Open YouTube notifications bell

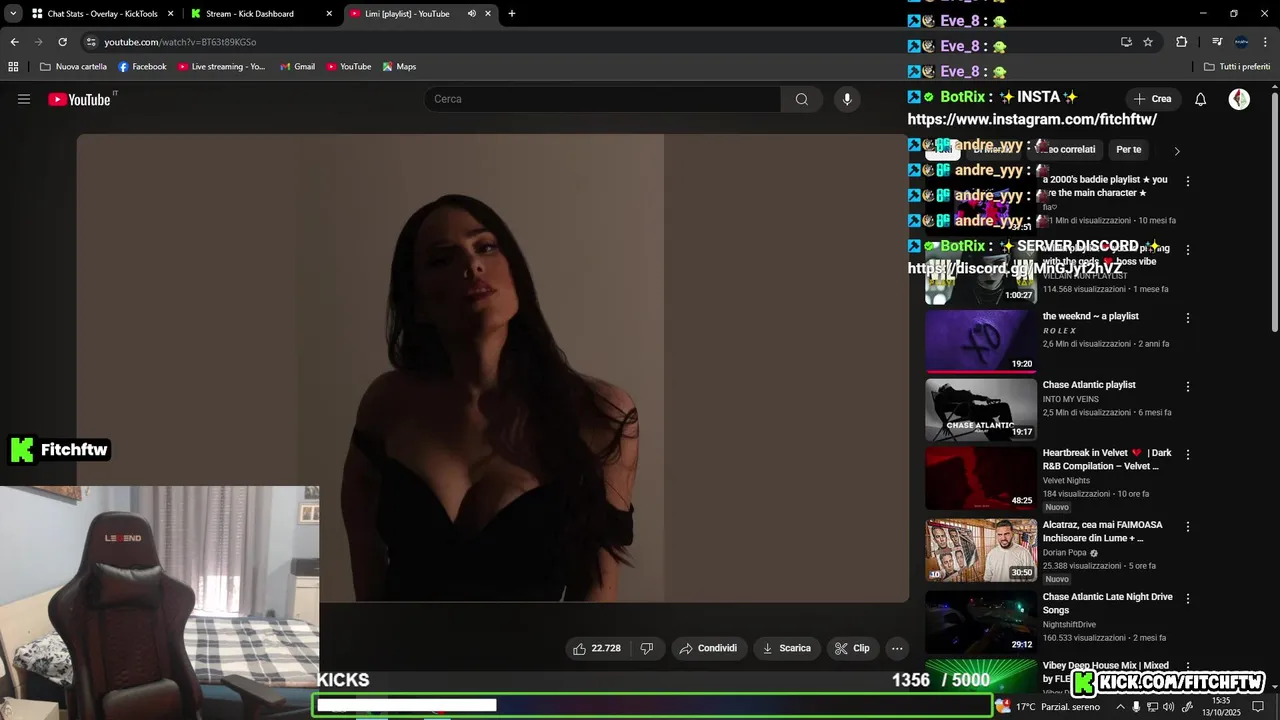1201,99
